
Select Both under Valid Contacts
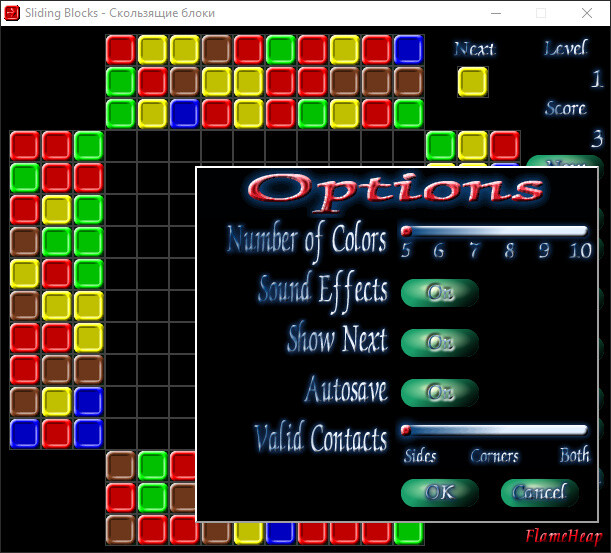[x=575, y=455]
